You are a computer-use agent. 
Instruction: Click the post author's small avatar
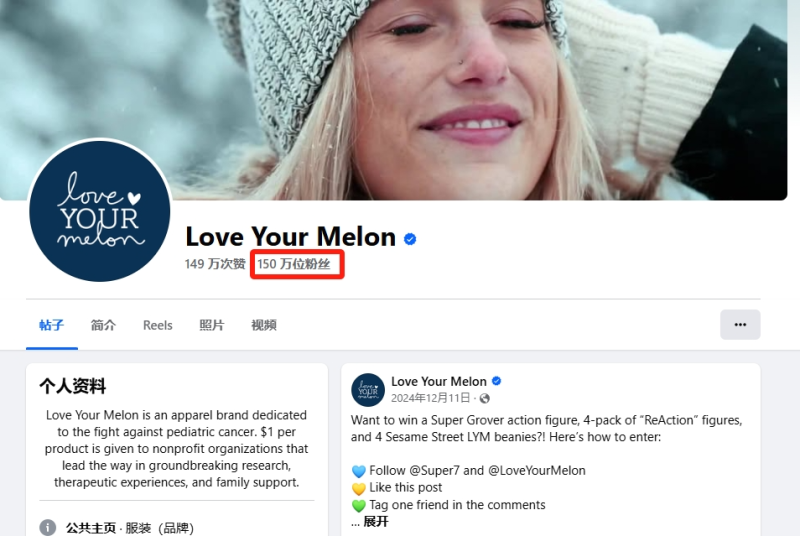point(367,390)
